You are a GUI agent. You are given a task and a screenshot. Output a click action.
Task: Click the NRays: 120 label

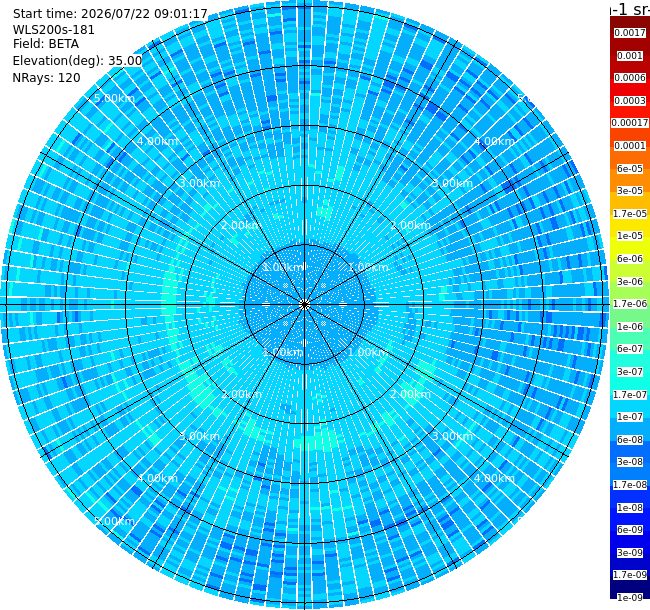pos(46,78)
